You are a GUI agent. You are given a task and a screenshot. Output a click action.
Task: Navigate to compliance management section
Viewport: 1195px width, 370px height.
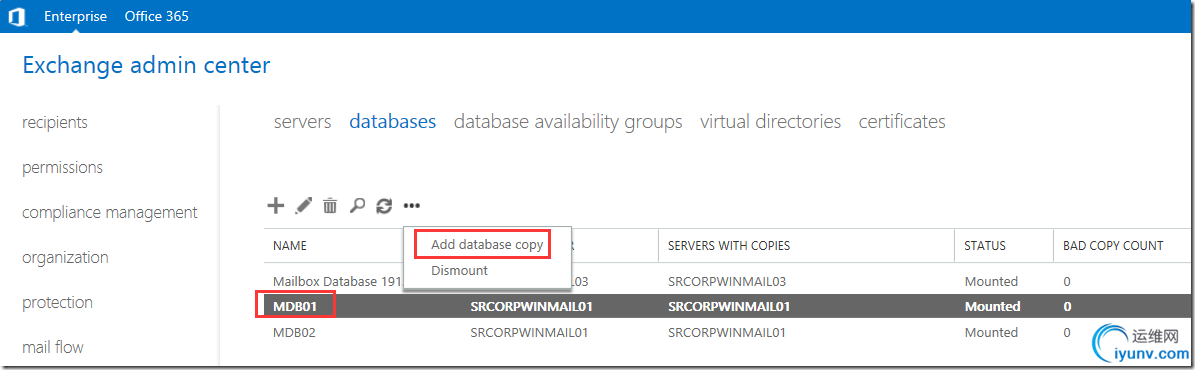point(110,212)
